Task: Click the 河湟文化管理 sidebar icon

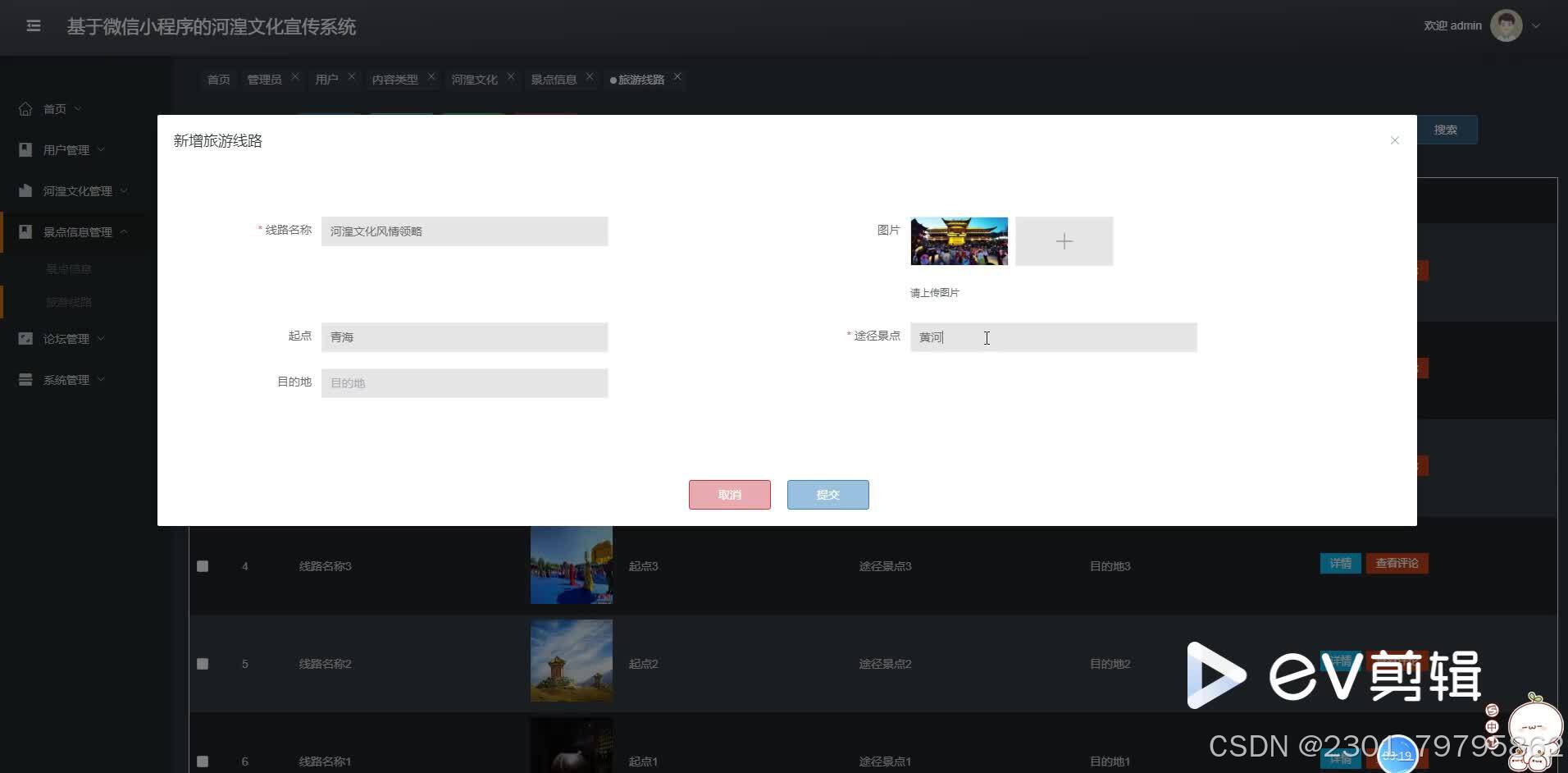Action: (25, 190)
